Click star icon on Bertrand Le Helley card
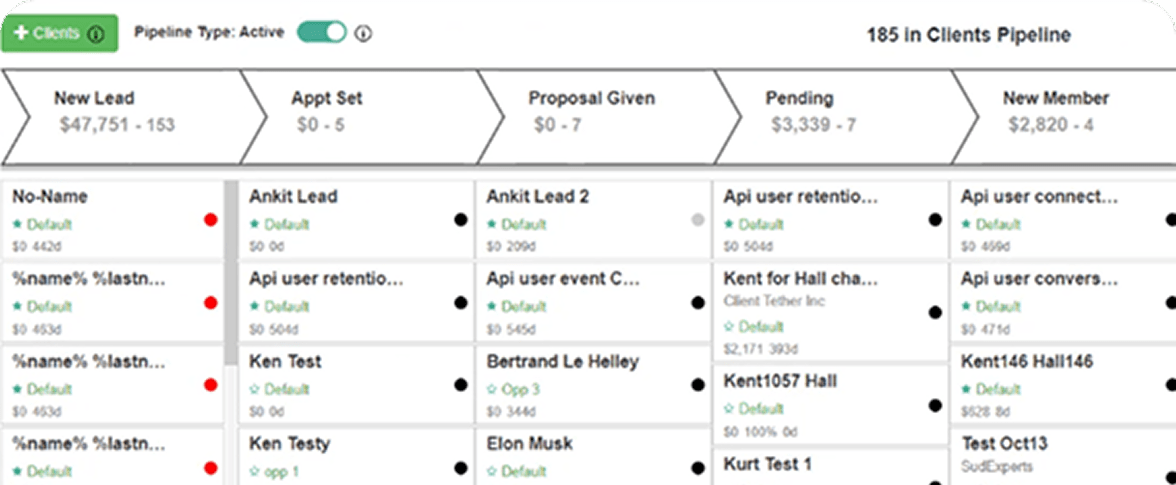The width and height of the screenshot is (1176, 485). [492, 389]
